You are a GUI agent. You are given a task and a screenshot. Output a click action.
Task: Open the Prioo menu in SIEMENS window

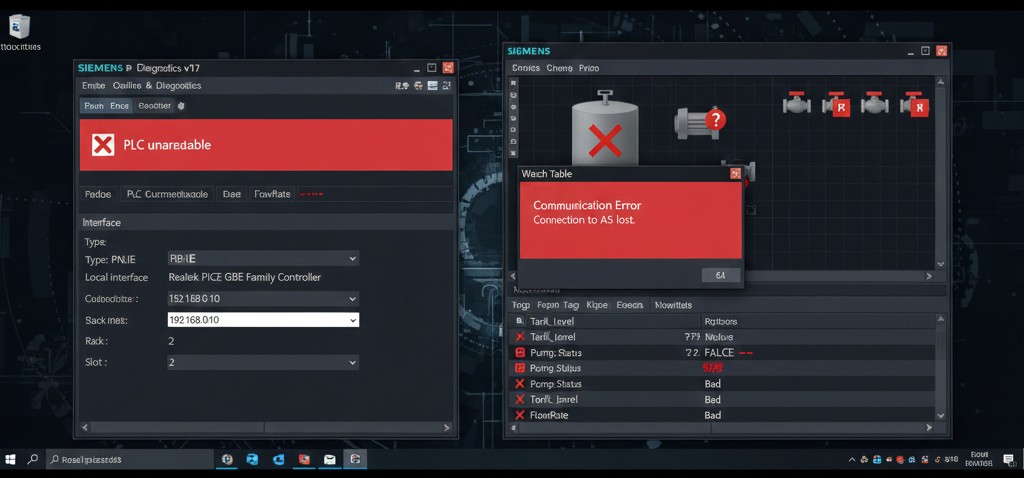pyautogui.click(x=588, y=68)
